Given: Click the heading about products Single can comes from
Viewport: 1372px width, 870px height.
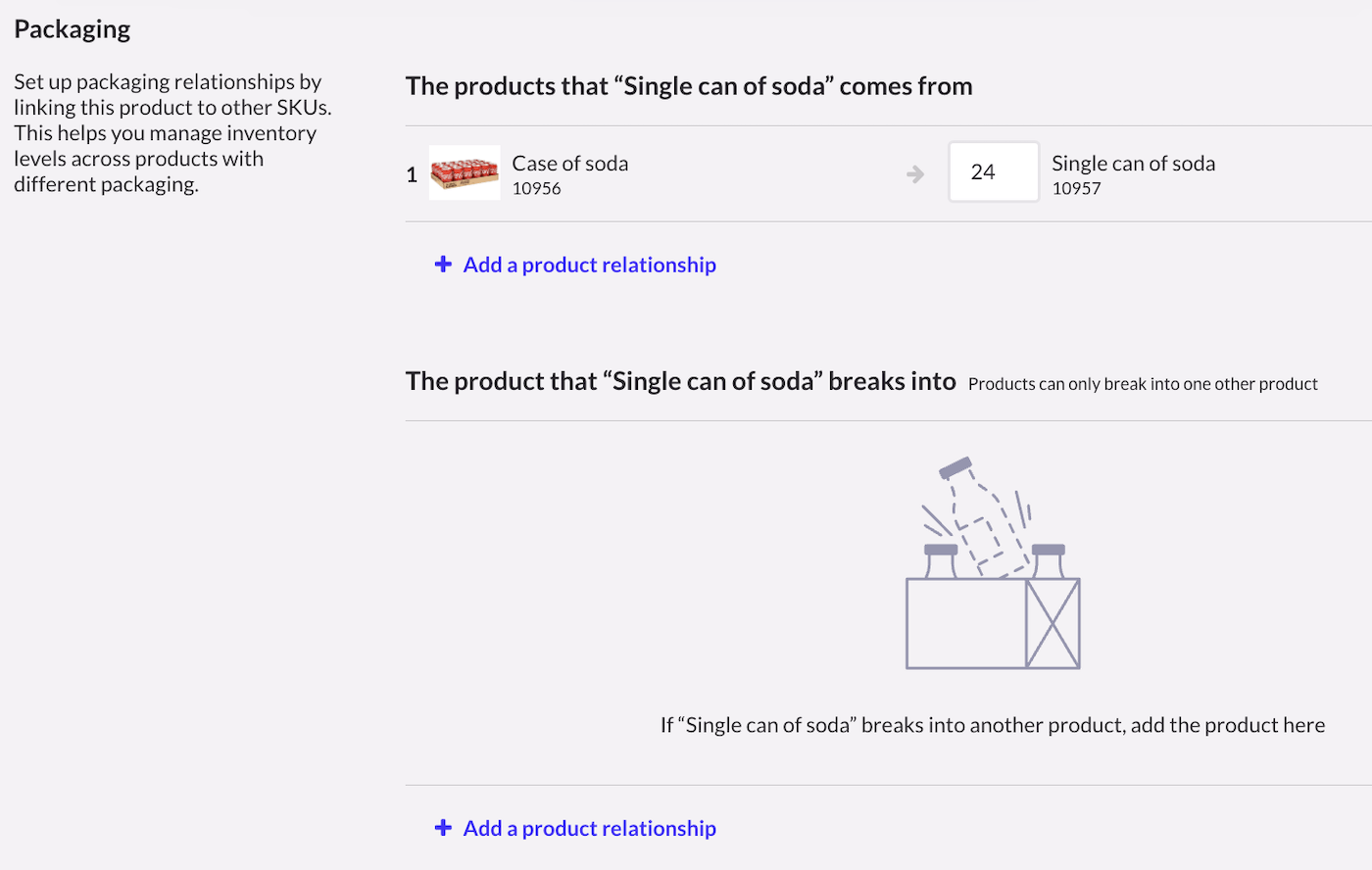Looking at the screenshot, I should [689, 85].
